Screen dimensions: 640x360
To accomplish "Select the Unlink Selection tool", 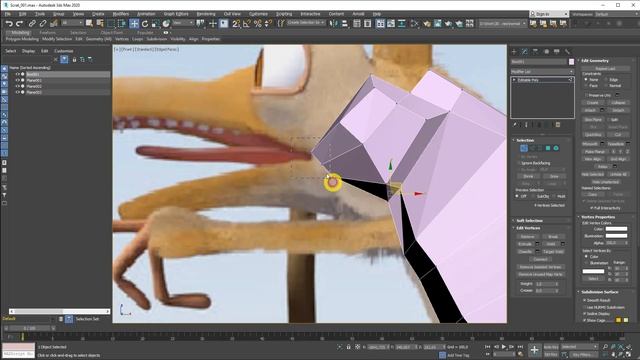I will pos(42,24).
